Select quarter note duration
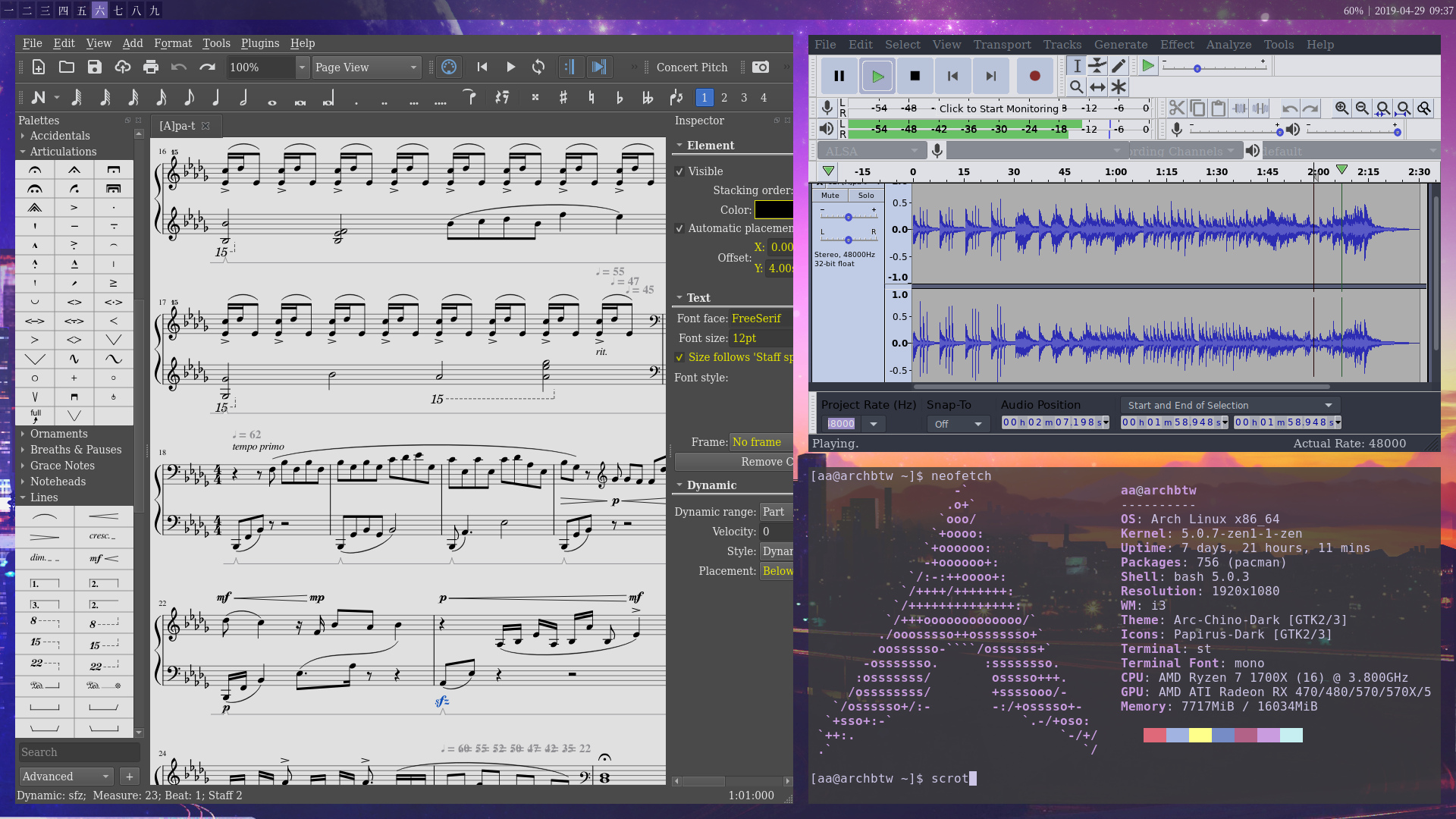This screenshot has width=1456, height=819. (x=217, y=98)
